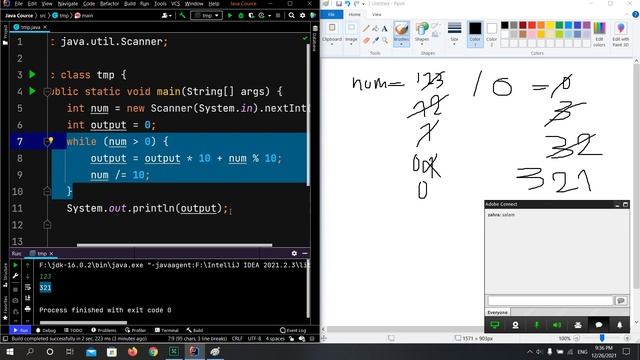Toggle read-only lock in IntelliJ status bar

click(x=291, y=339)
